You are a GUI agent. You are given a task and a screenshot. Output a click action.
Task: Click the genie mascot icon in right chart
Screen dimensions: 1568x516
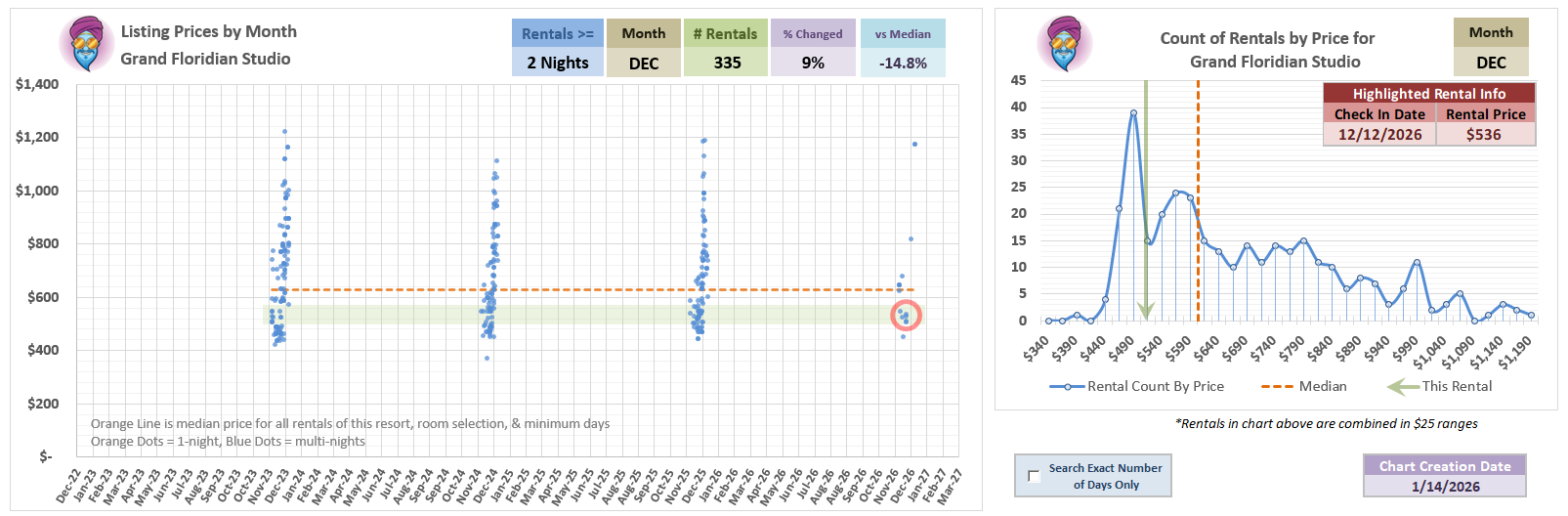click(1064, 45)
